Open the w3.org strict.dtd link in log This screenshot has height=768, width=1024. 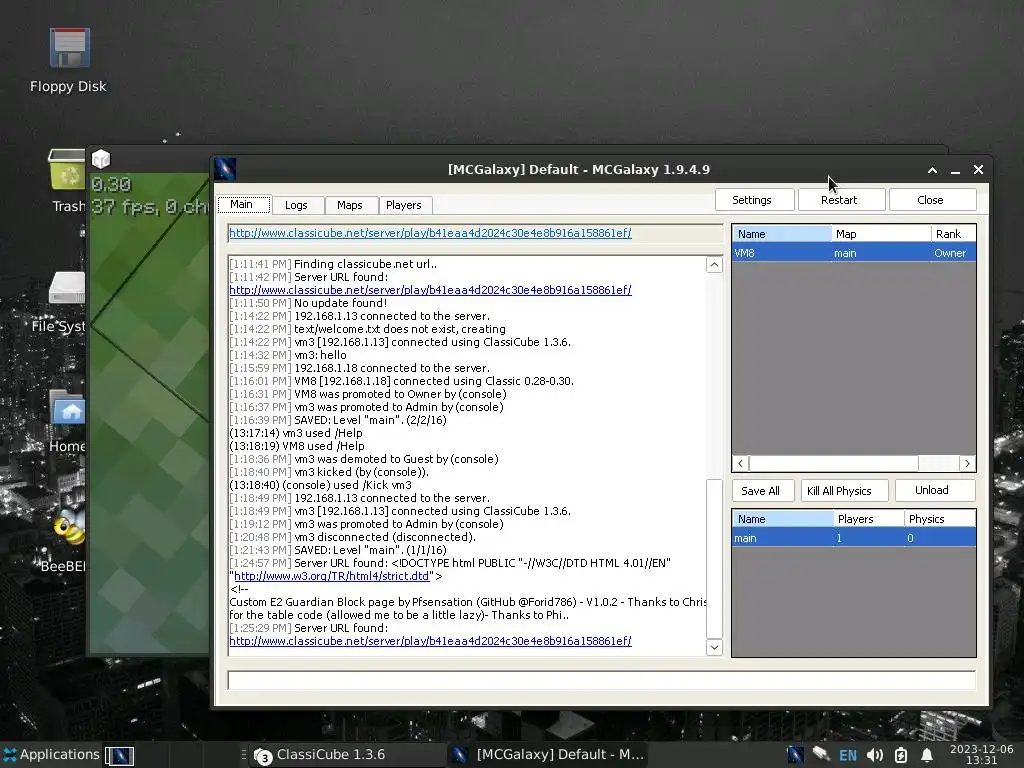point(332,576)
